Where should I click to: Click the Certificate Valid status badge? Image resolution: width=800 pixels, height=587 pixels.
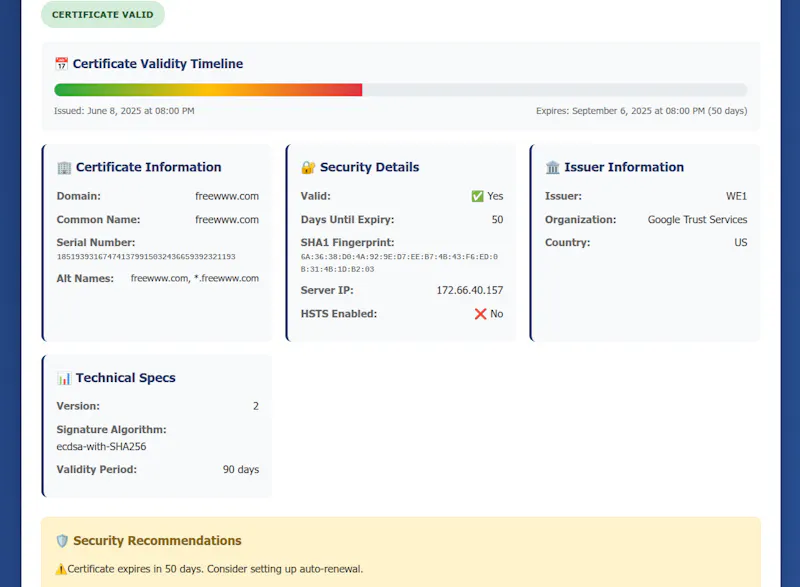(x=103, y=14)
